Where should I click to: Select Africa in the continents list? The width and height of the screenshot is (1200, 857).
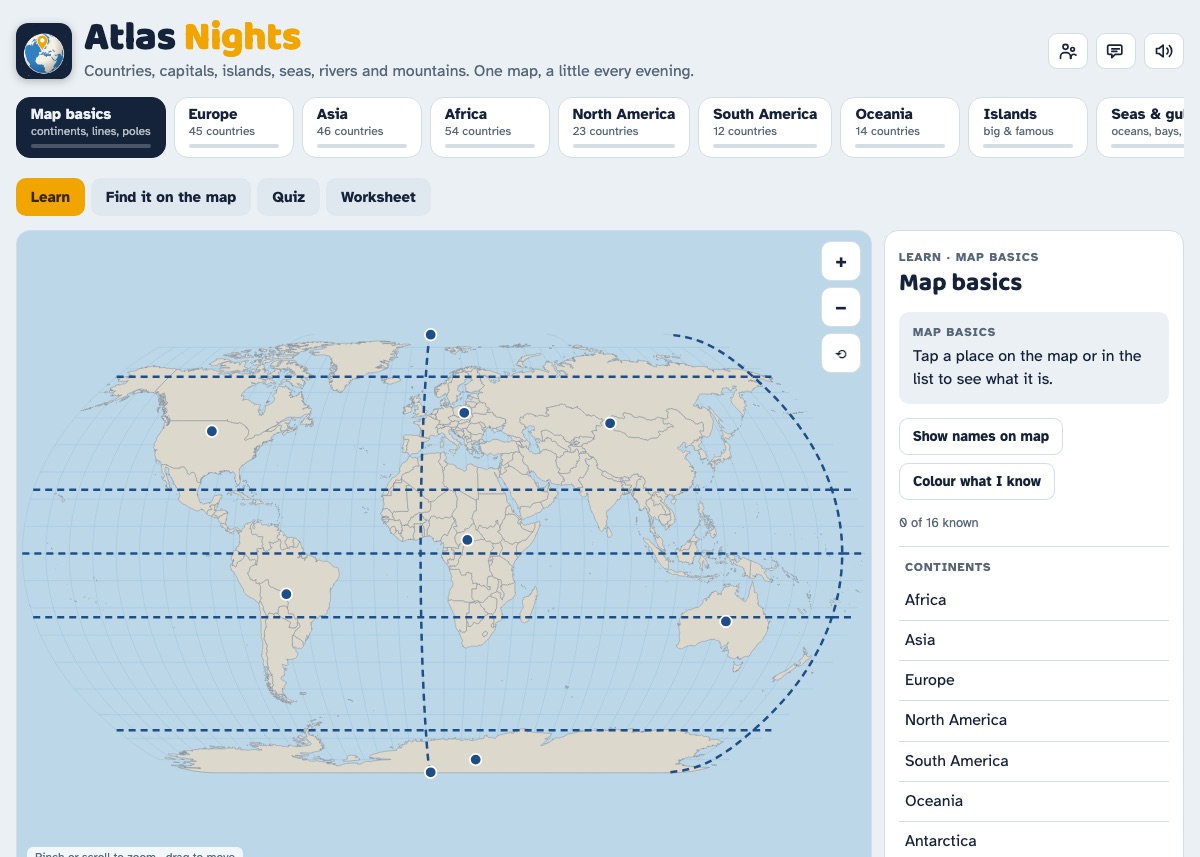point(1034,600)
